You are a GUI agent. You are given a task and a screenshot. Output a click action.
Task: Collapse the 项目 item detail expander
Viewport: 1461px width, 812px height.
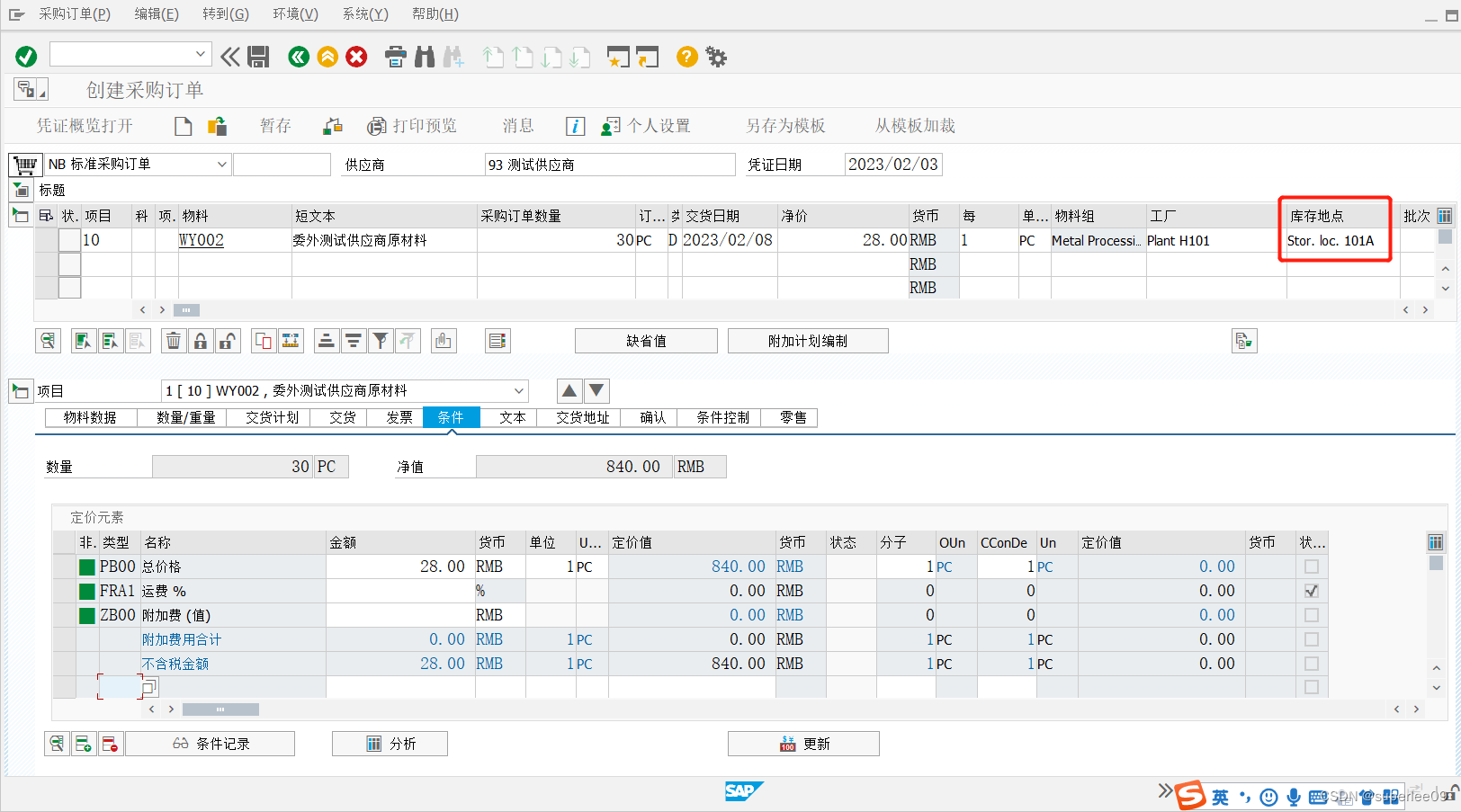pos(20,391)
